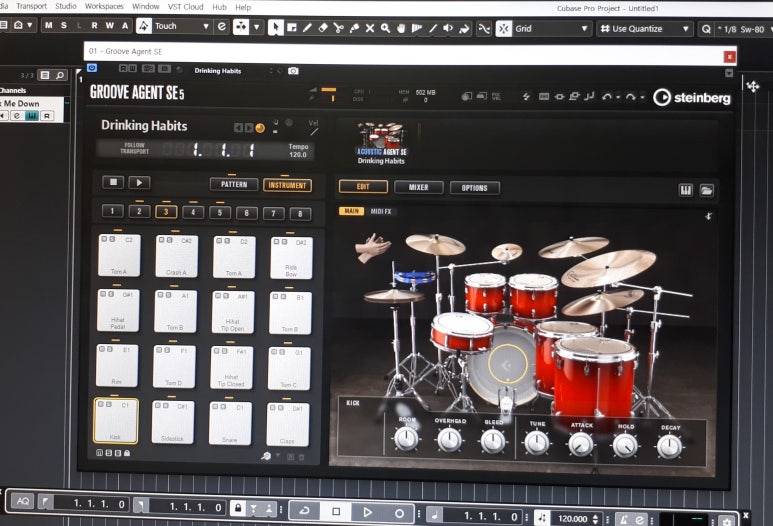The height and width of the screenshot is (526, 773).
Task: Open the Groove Agent redo history arrow dropdown
Action: pyautogui.click(x=642, y=97)
